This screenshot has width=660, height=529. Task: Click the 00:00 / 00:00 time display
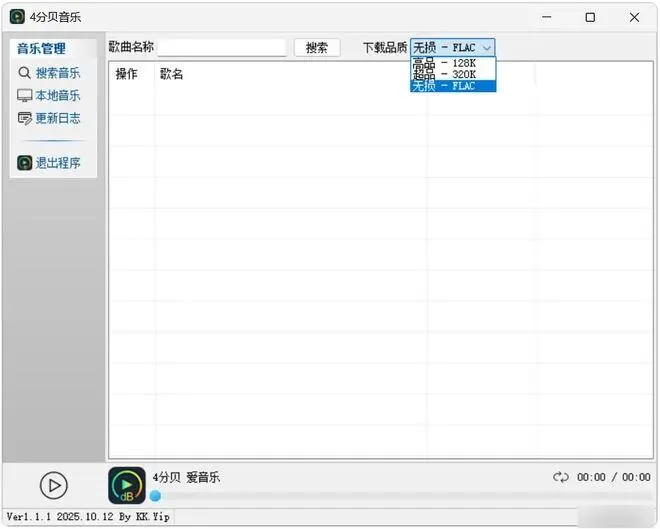(x=614, y=477)
